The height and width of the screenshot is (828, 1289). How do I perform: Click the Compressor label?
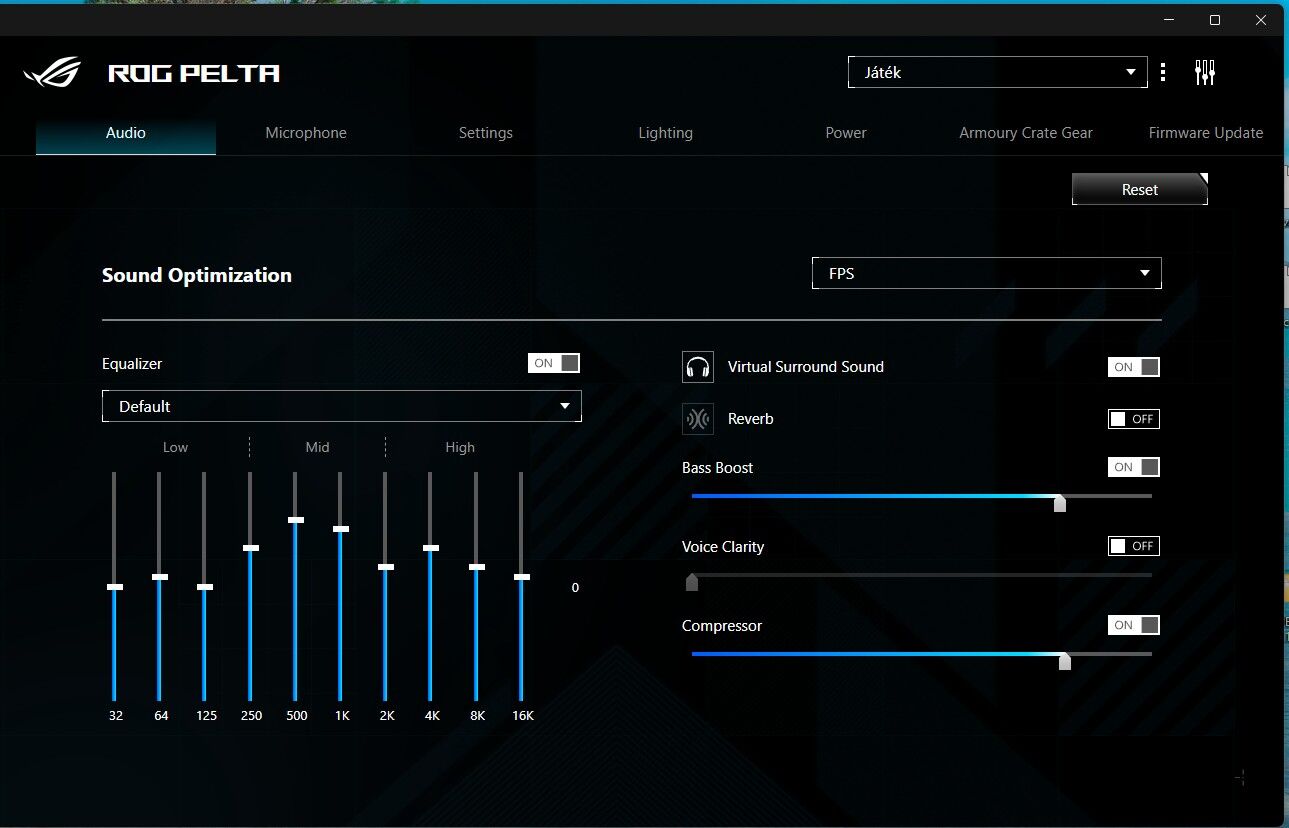point(722,626)
